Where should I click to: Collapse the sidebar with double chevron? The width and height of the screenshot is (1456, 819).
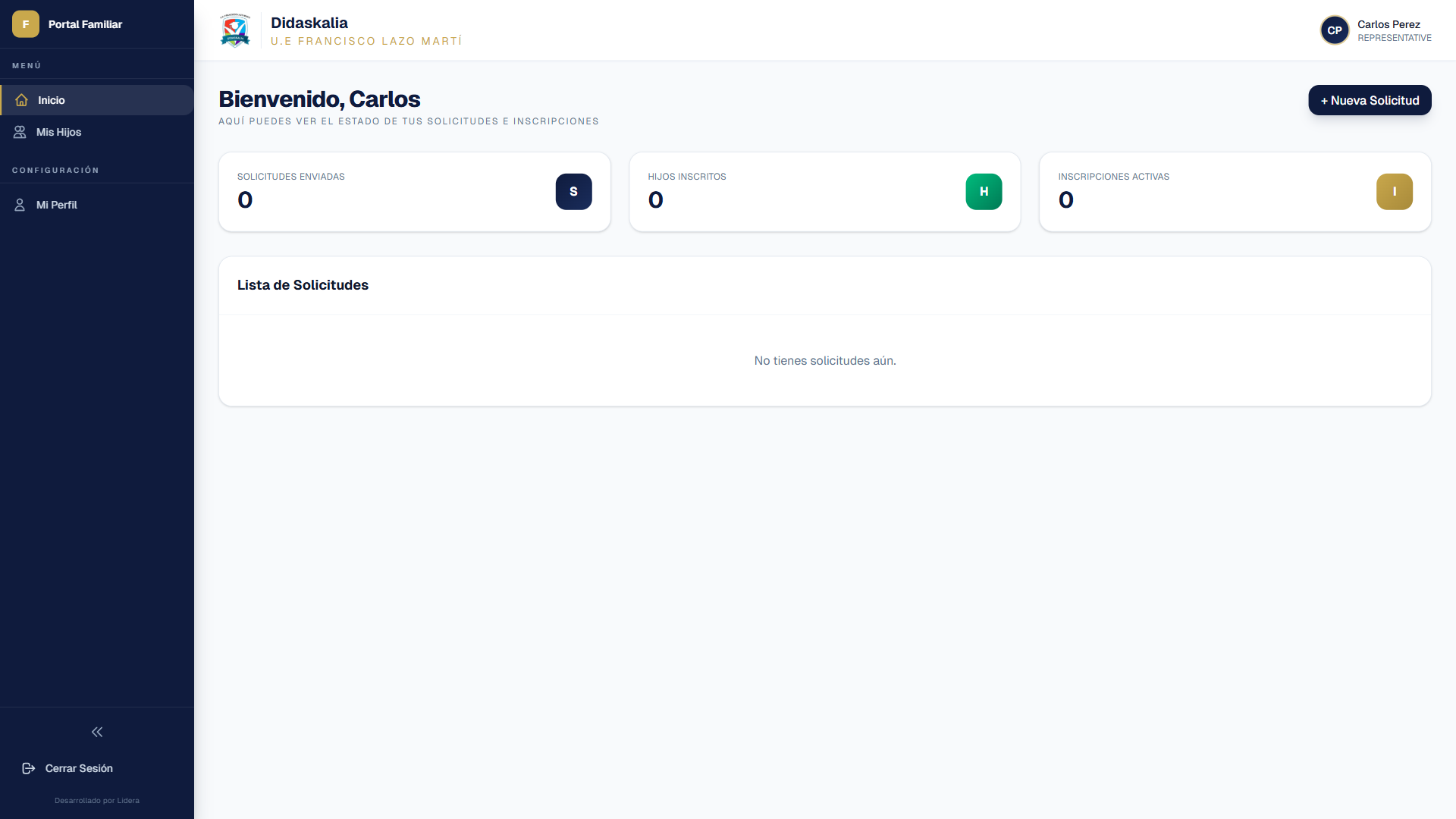[97, 732]
